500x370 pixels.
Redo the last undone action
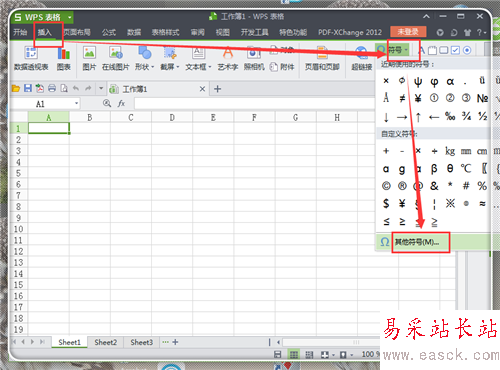(88, 88)
